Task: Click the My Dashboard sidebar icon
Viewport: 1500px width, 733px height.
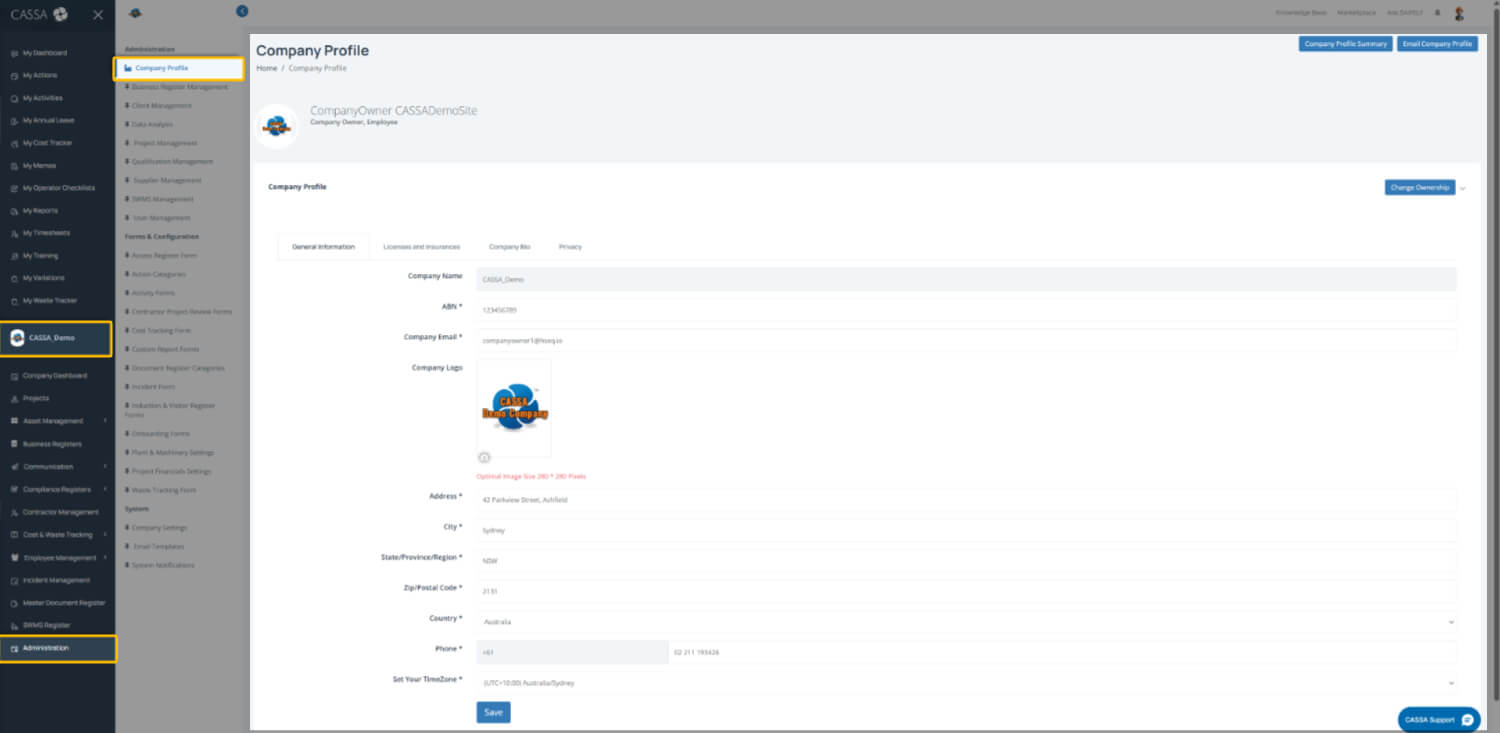Action: (14, 53)
